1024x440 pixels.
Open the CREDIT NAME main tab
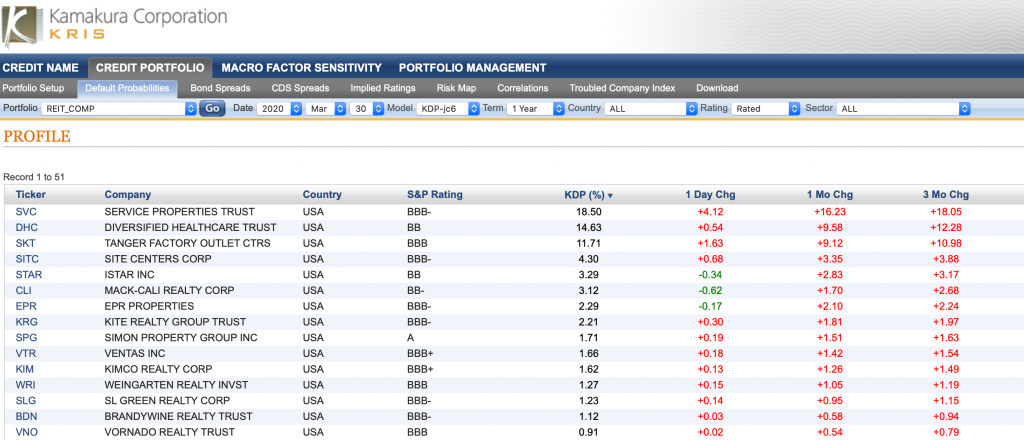tap(40, 68)
